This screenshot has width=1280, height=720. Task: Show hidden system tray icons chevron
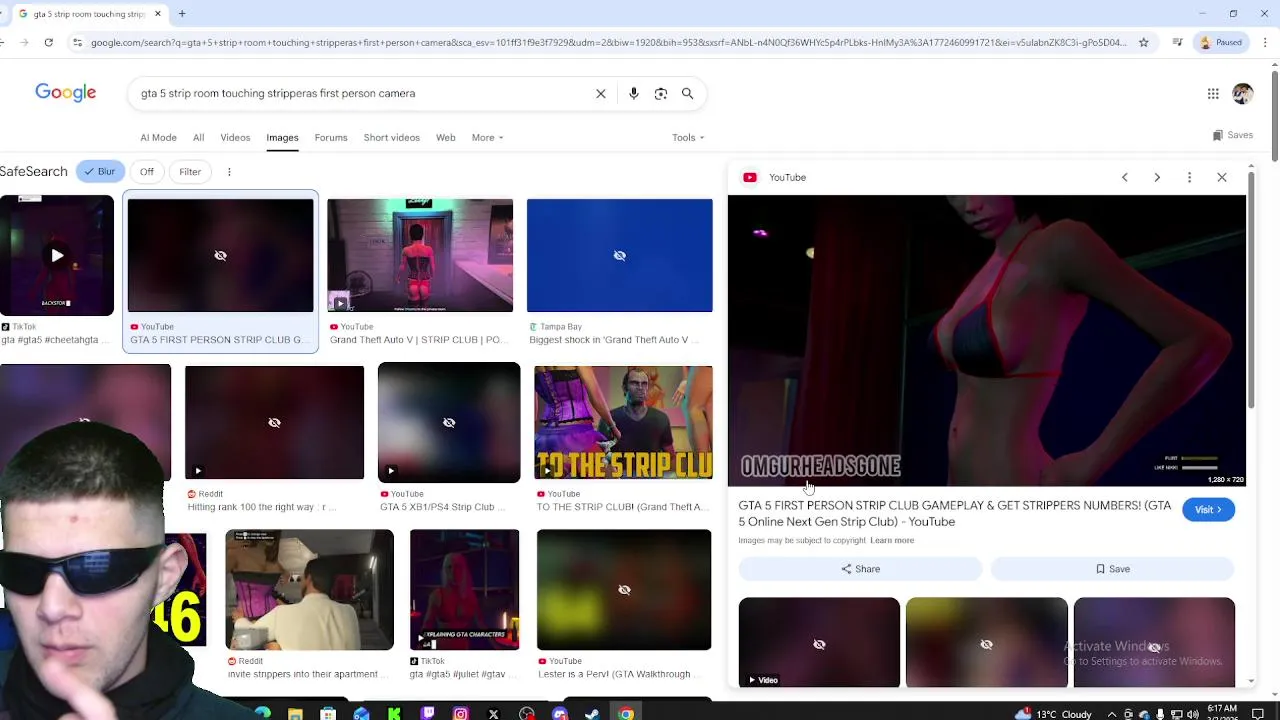point(1111,714)
